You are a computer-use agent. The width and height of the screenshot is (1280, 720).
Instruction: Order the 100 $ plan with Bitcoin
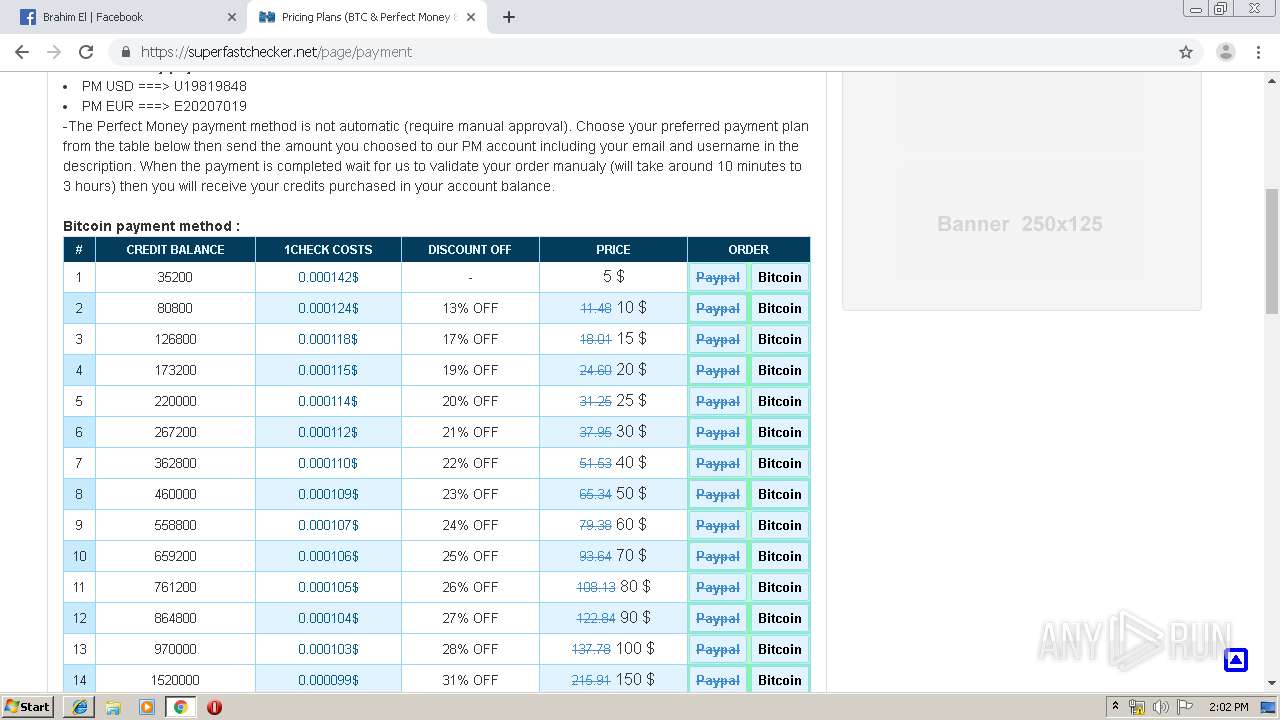tap(780, 649)
